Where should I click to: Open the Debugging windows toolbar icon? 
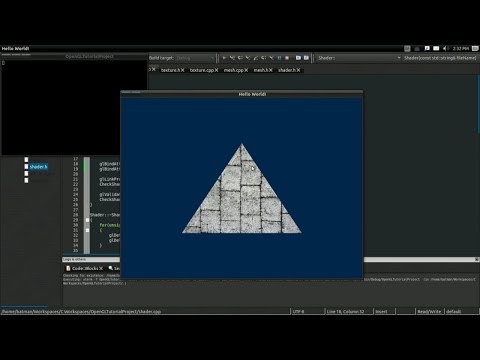[x=298, y=58]
